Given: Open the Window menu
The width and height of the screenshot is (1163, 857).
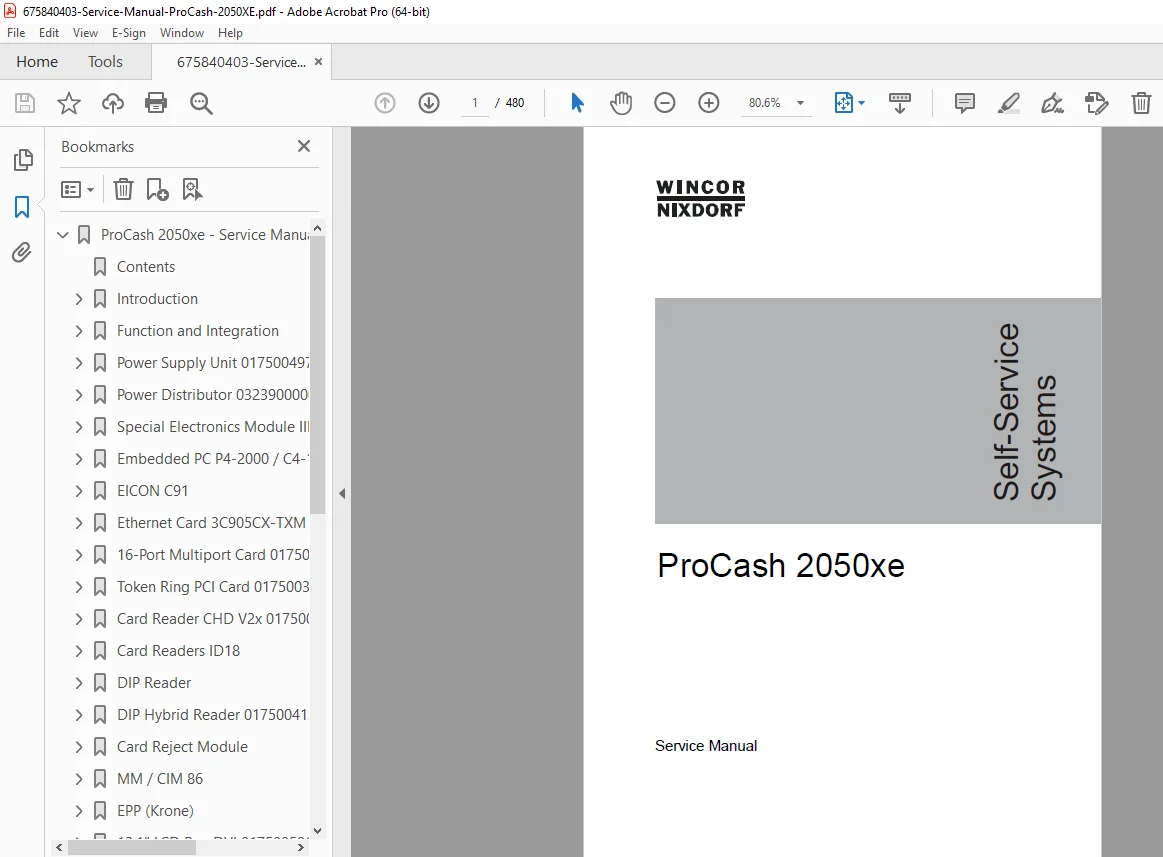Looking at the screenshot, I should pos(182,33).
